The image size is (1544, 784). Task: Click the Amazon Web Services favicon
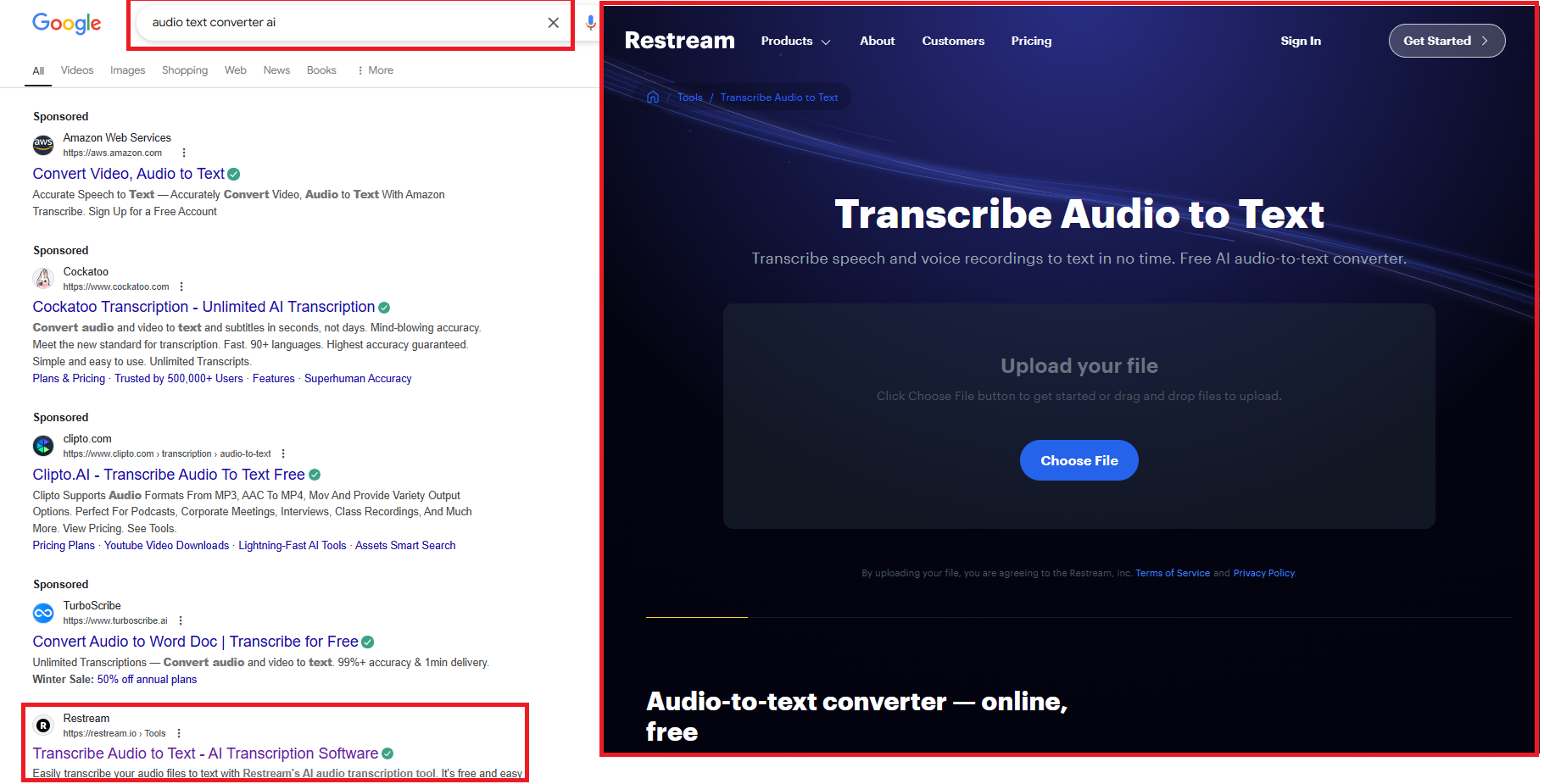43,145
